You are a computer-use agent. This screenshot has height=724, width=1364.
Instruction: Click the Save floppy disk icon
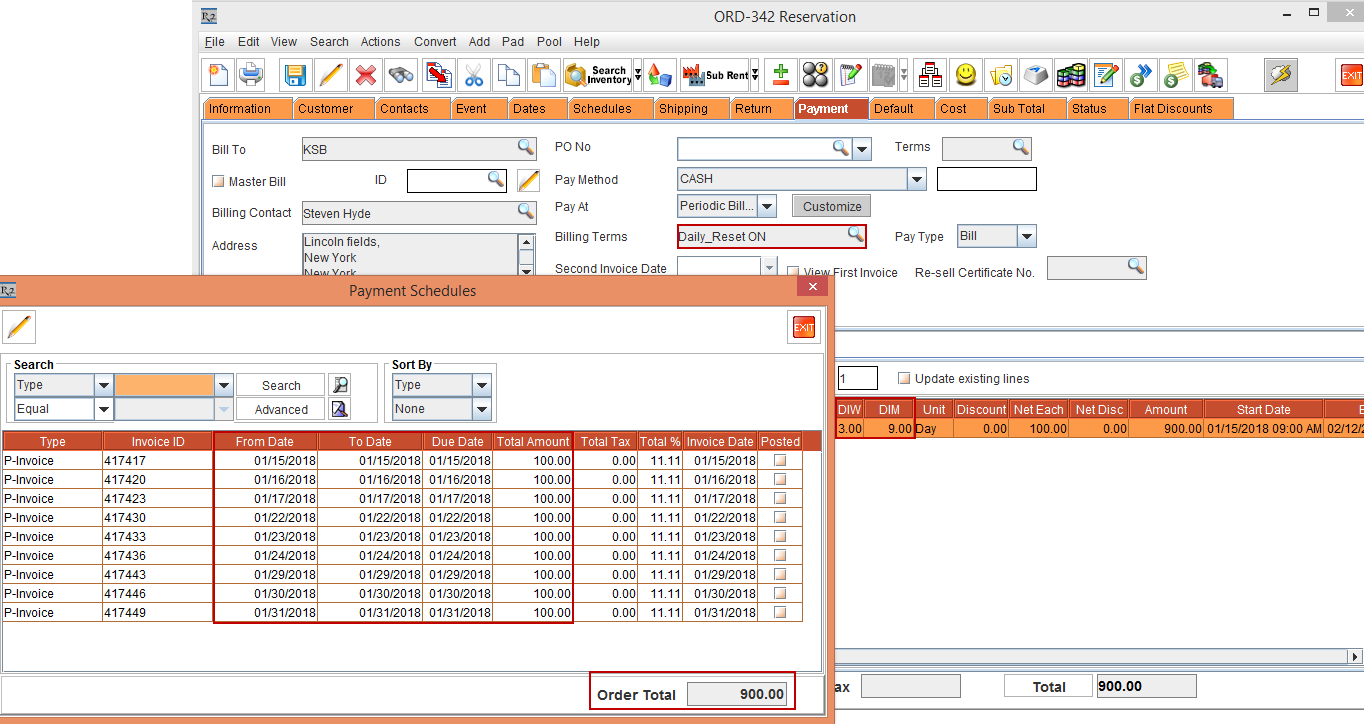[295, 75]
